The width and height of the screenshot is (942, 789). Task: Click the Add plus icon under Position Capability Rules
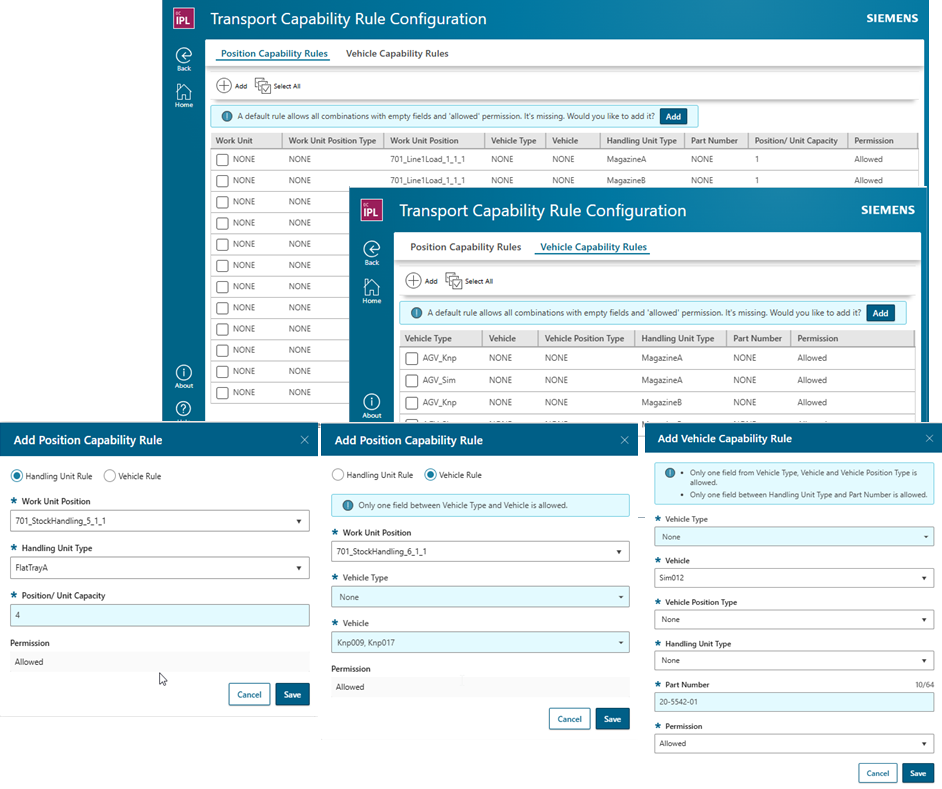[224, 86]
